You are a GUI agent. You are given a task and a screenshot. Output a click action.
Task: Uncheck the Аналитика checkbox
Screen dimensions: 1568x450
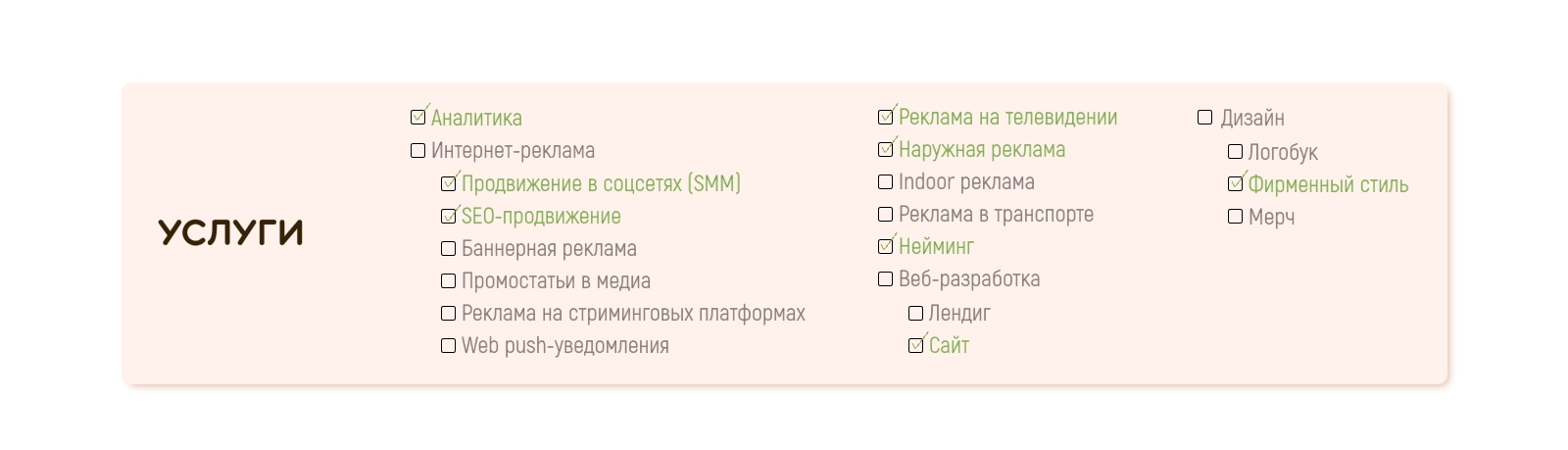click(418, 118)
